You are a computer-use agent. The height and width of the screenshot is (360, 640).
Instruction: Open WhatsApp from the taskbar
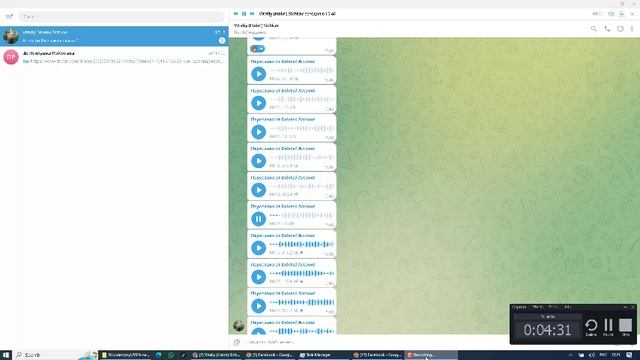[x=171, y=355]
